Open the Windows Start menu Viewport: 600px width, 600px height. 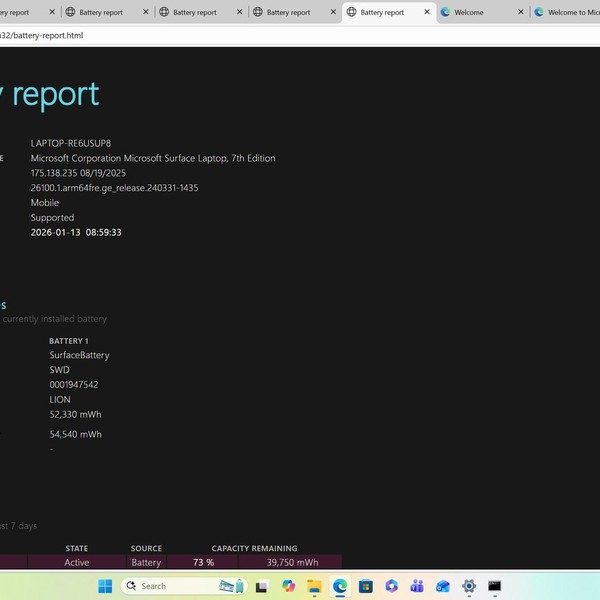105,586
